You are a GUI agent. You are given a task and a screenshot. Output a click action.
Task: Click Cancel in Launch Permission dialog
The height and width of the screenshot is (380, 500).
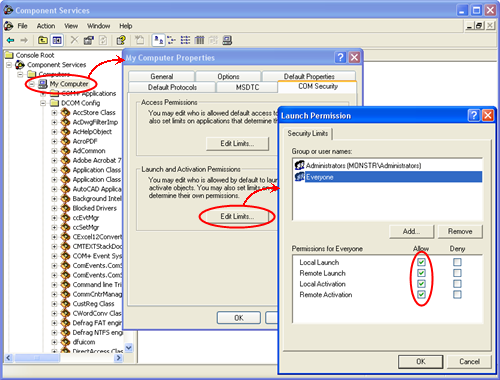point(469,361)
